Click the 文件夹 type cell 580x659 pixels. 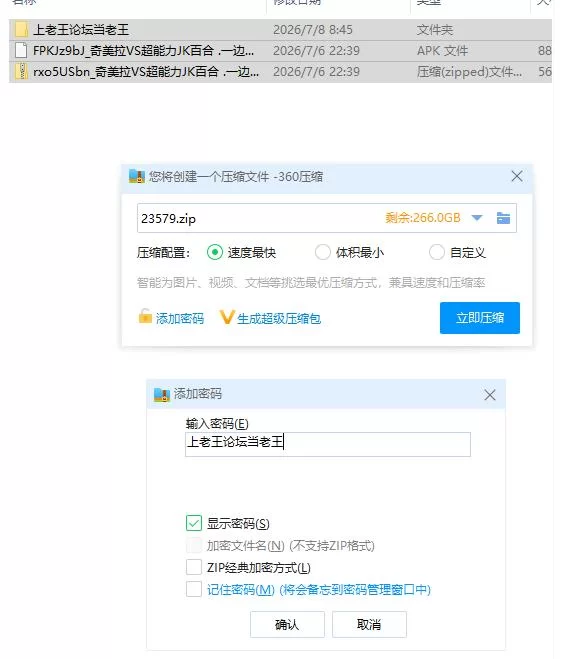click(435, 30)
